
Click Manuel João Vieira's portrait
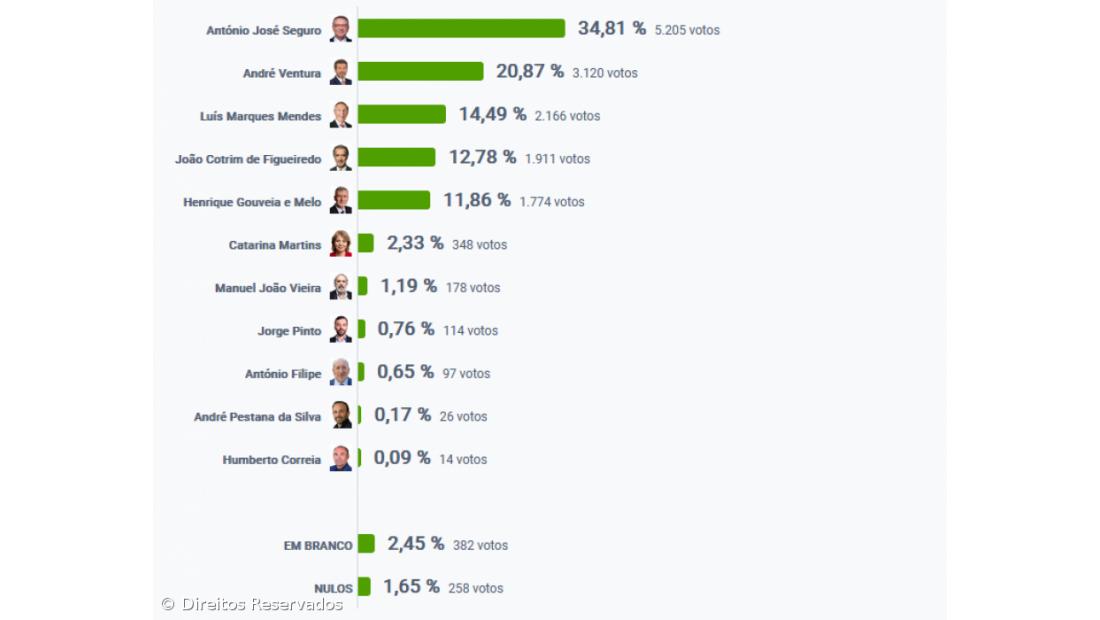pyautogui.click(x=341, y=287)
